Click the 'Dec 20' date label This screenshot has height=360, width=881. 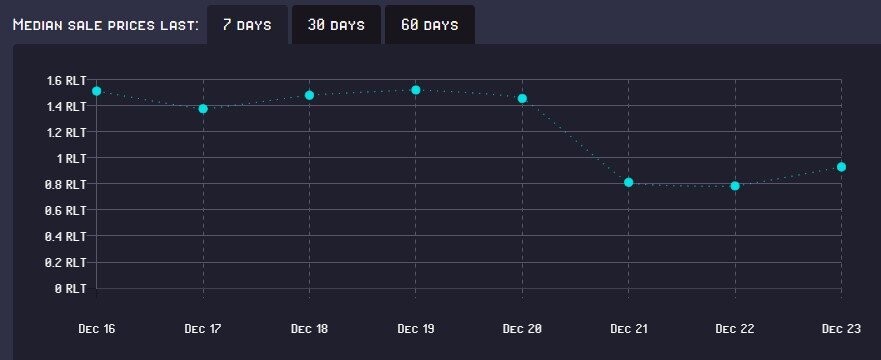point(522,329)
